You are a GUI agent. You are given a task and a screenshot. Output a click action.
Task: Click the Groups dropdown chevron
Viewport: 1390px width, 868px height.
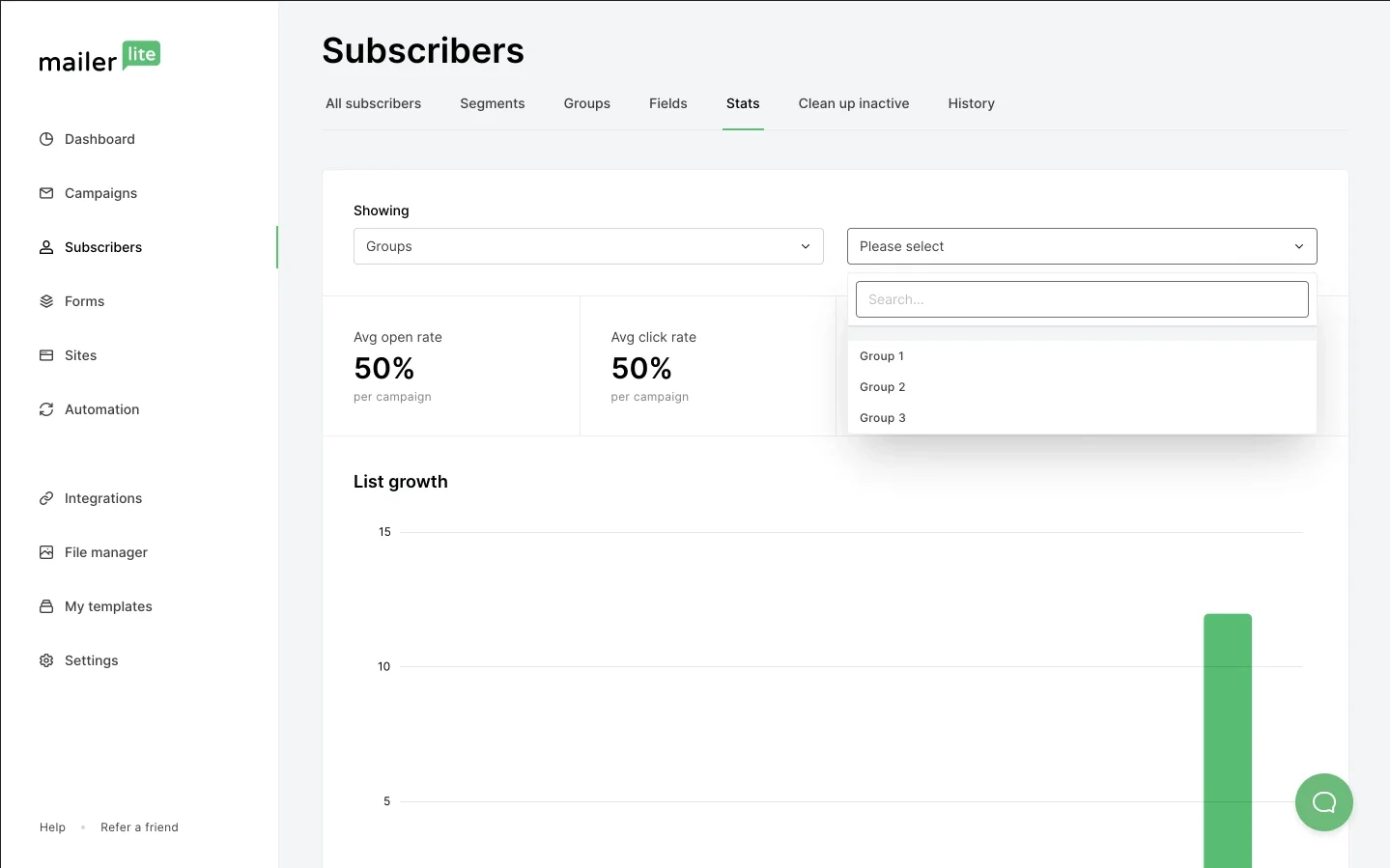coord(806,246)
